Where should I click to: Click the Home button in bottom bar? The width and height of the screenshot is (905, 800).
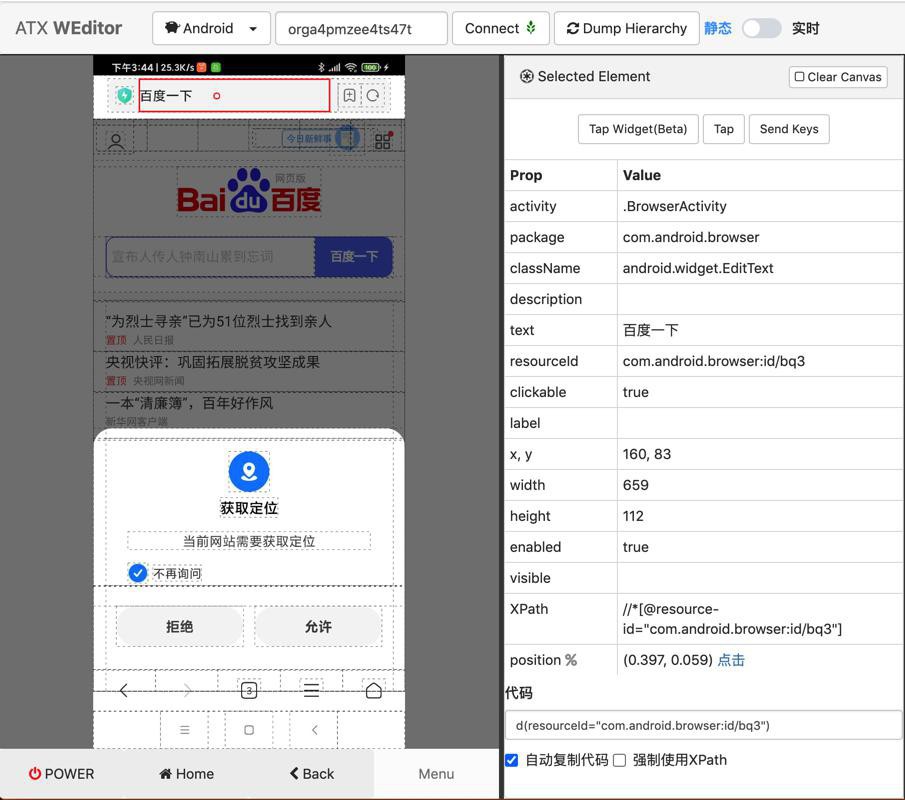186,773
